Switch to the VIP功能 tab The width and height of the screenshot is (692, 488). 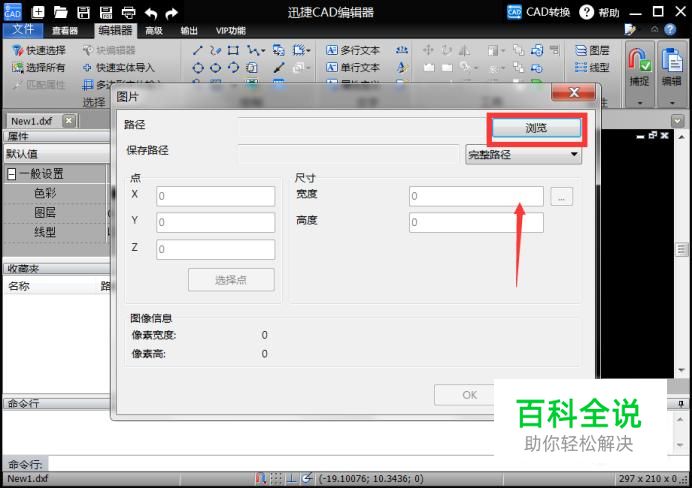coord(230,30)
